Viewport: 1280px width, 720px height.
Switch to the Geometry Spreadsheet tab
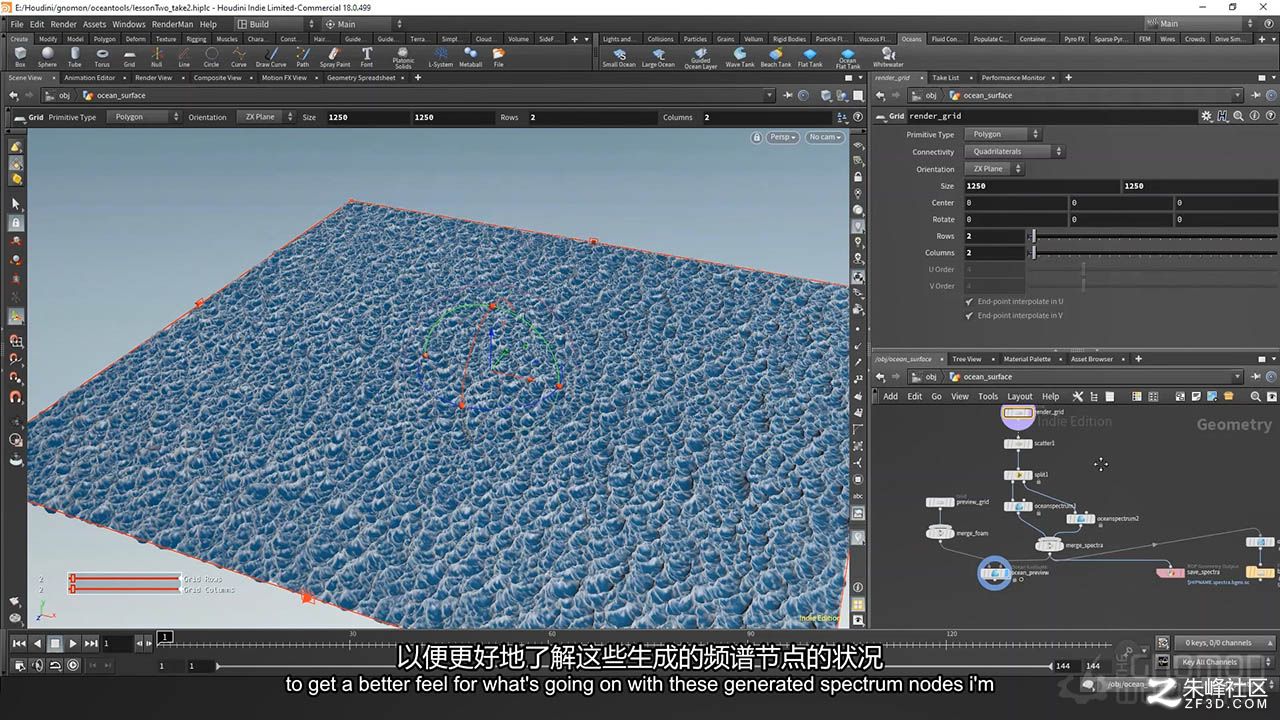pos(361,77)
